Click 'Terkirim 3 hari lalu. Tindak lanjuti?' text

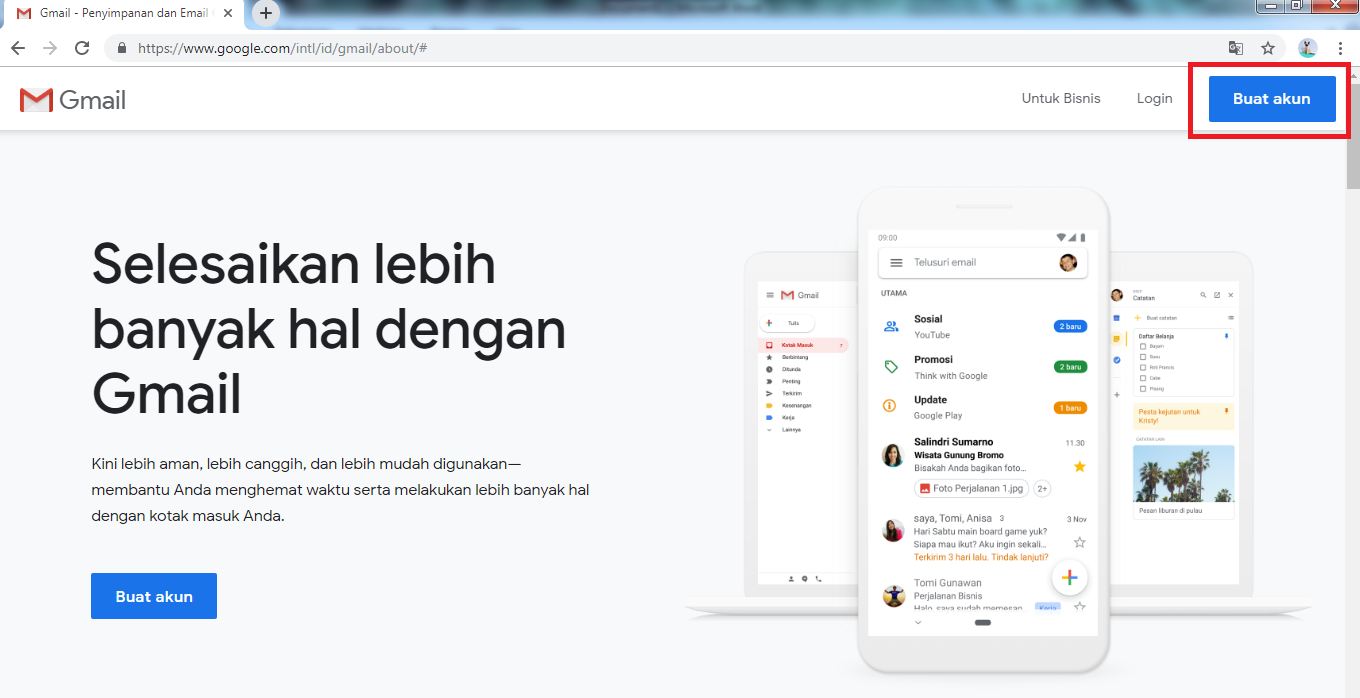click(981, 557)
